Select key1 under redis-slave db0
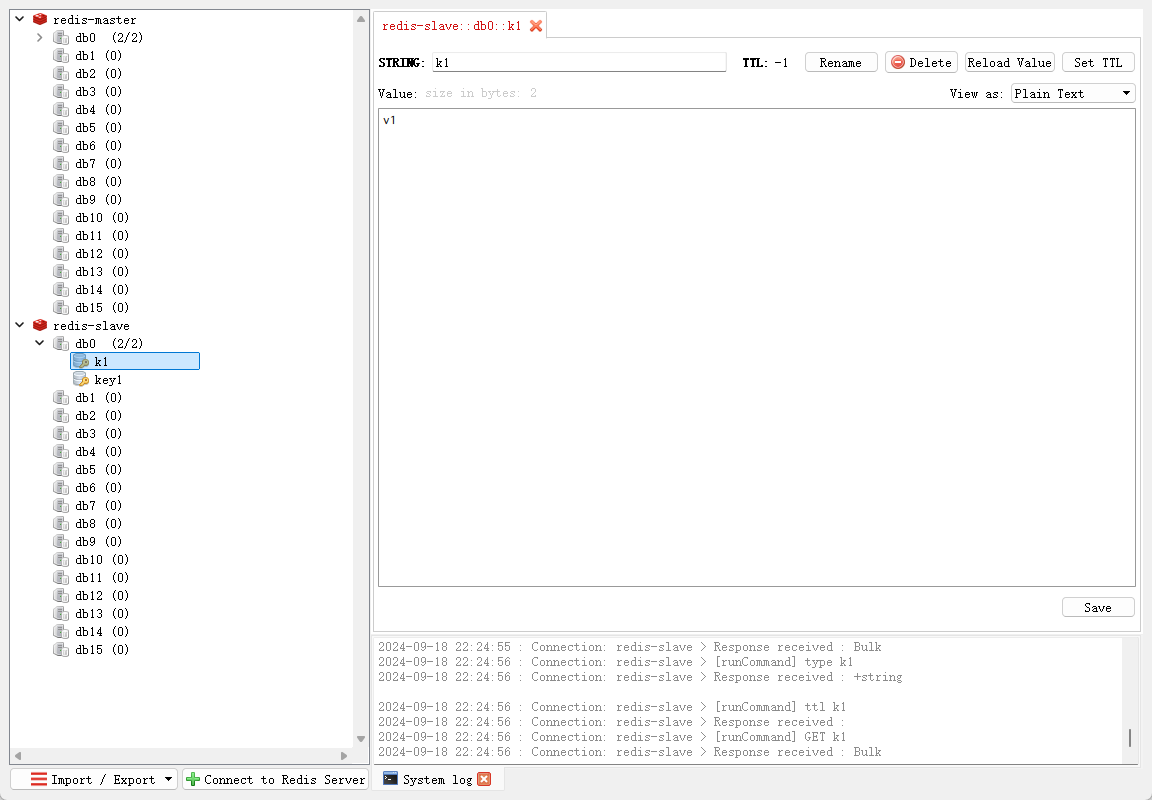Image resolution: width=1152 pixels, height=800 pixels. click(108, 380)
